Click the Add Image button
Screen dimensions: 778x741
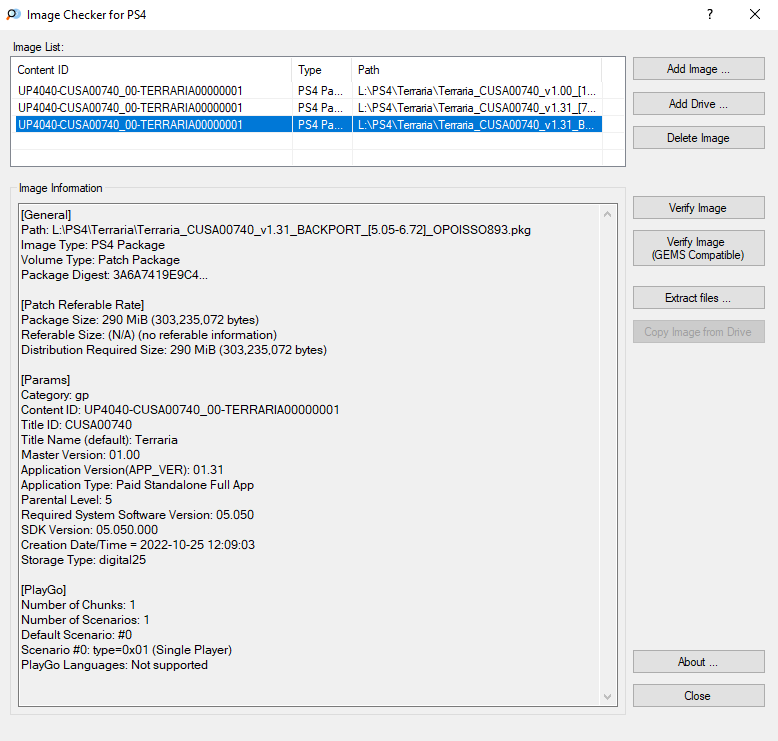(698, 69)
